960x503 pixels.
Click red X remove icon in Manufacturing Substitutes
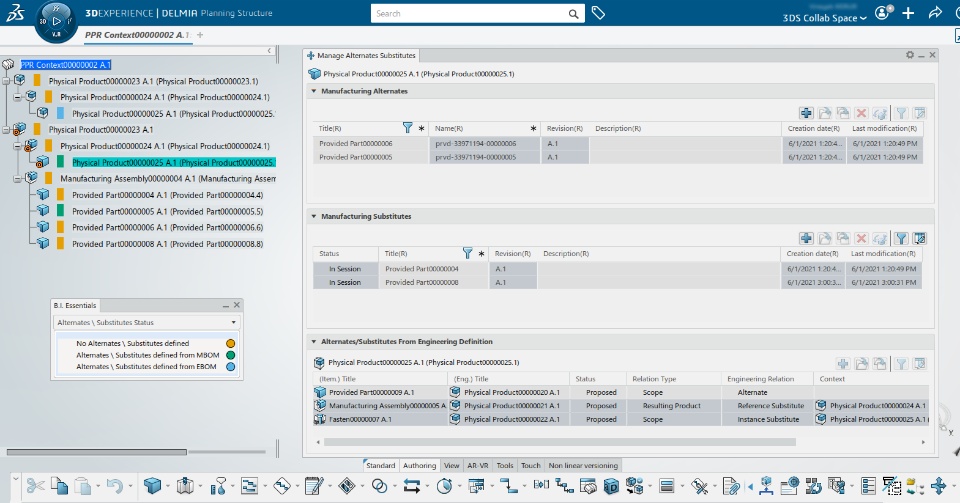861,238
